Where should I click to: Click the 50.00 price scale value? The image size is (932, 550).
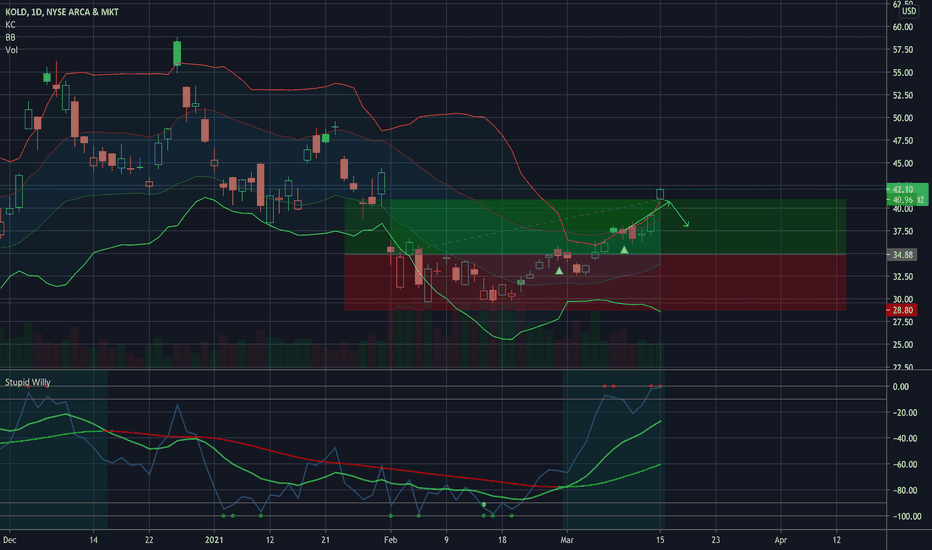click(902, 118)
